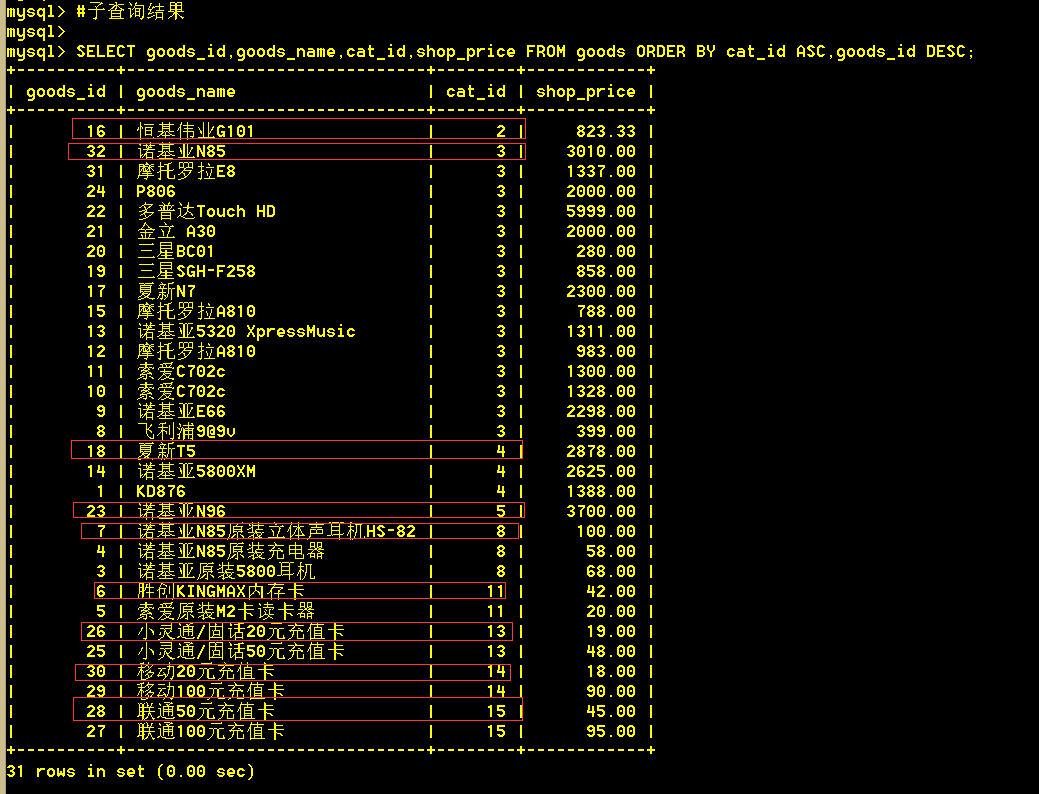Click price value 18.00

point(611,671)
